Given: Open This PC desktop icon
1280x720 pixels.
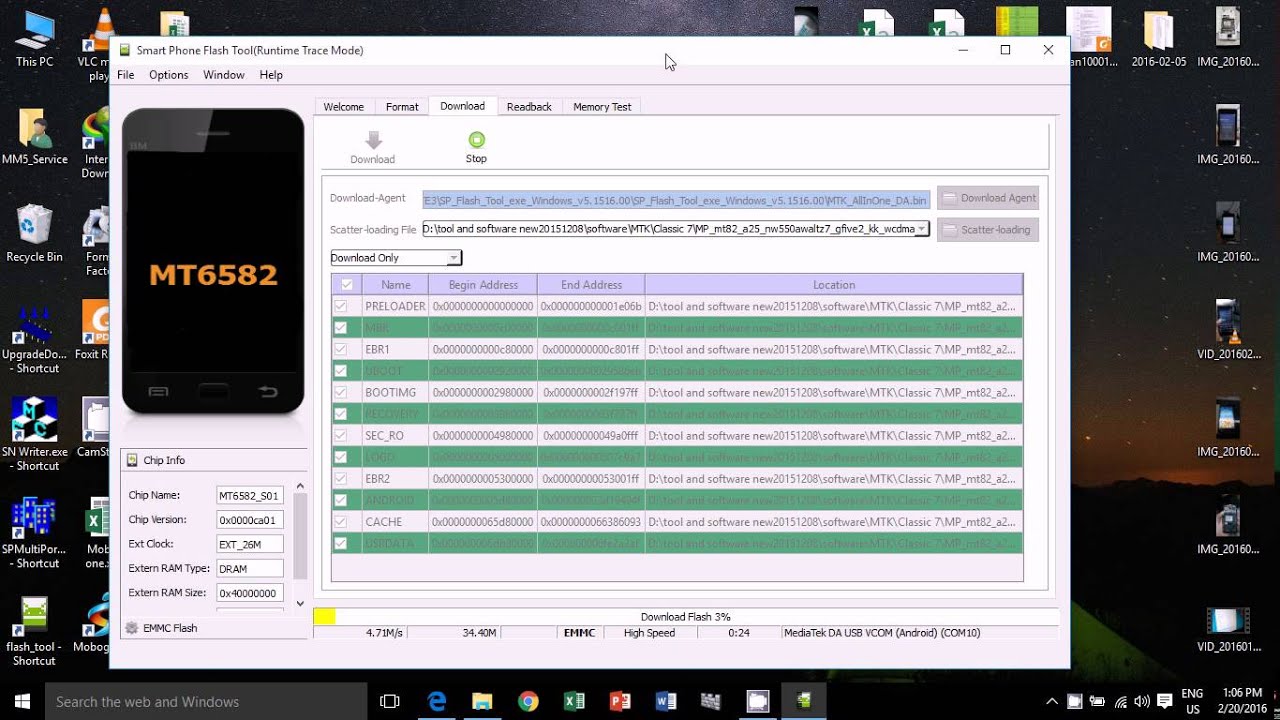Looking at the screenshot, I should tap(34, 40).
